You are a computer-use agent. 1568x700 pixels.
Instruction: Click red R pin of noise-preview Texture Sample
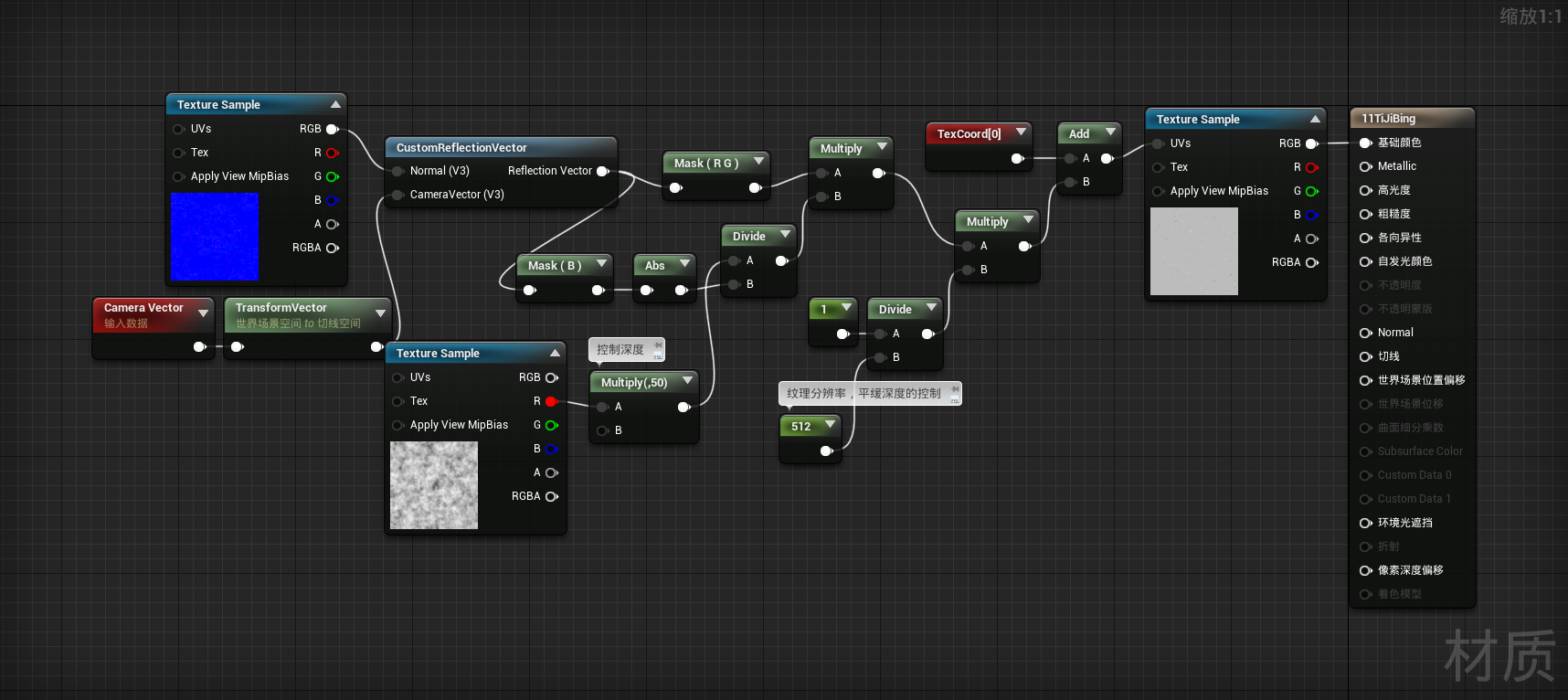(551, 401)
